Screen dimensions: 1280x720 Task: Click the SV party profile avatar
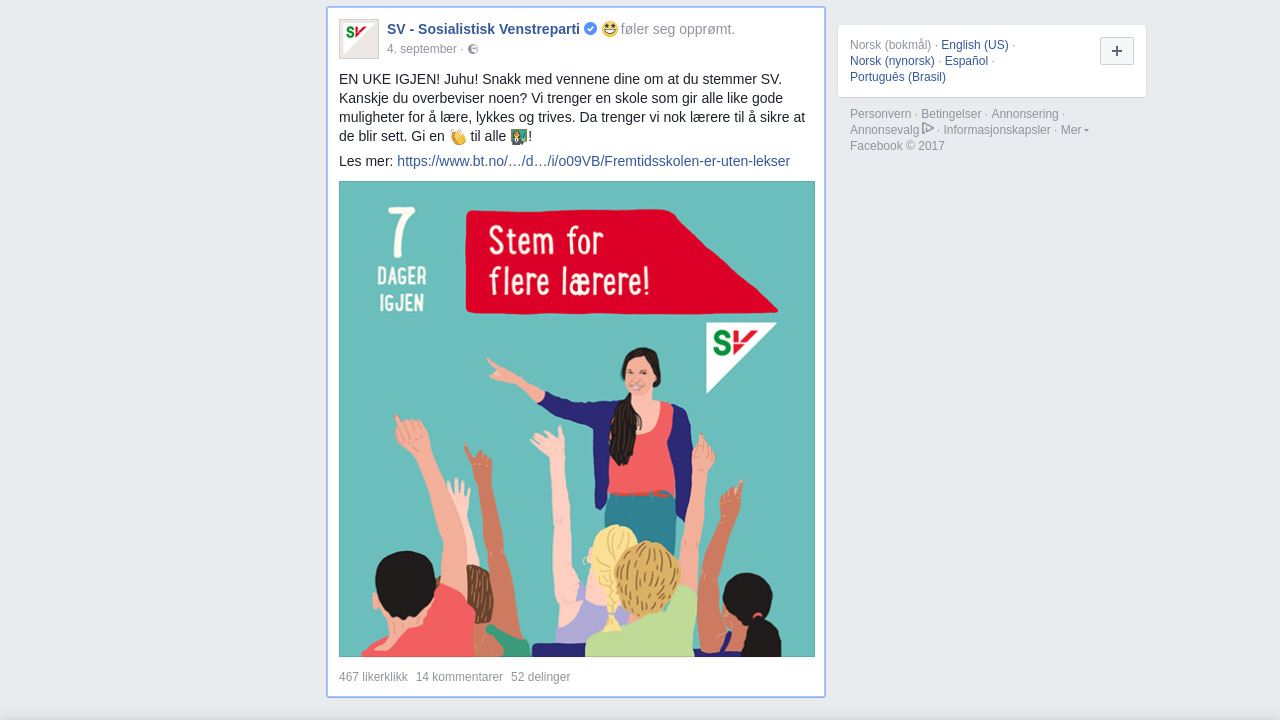coord(359,39)
